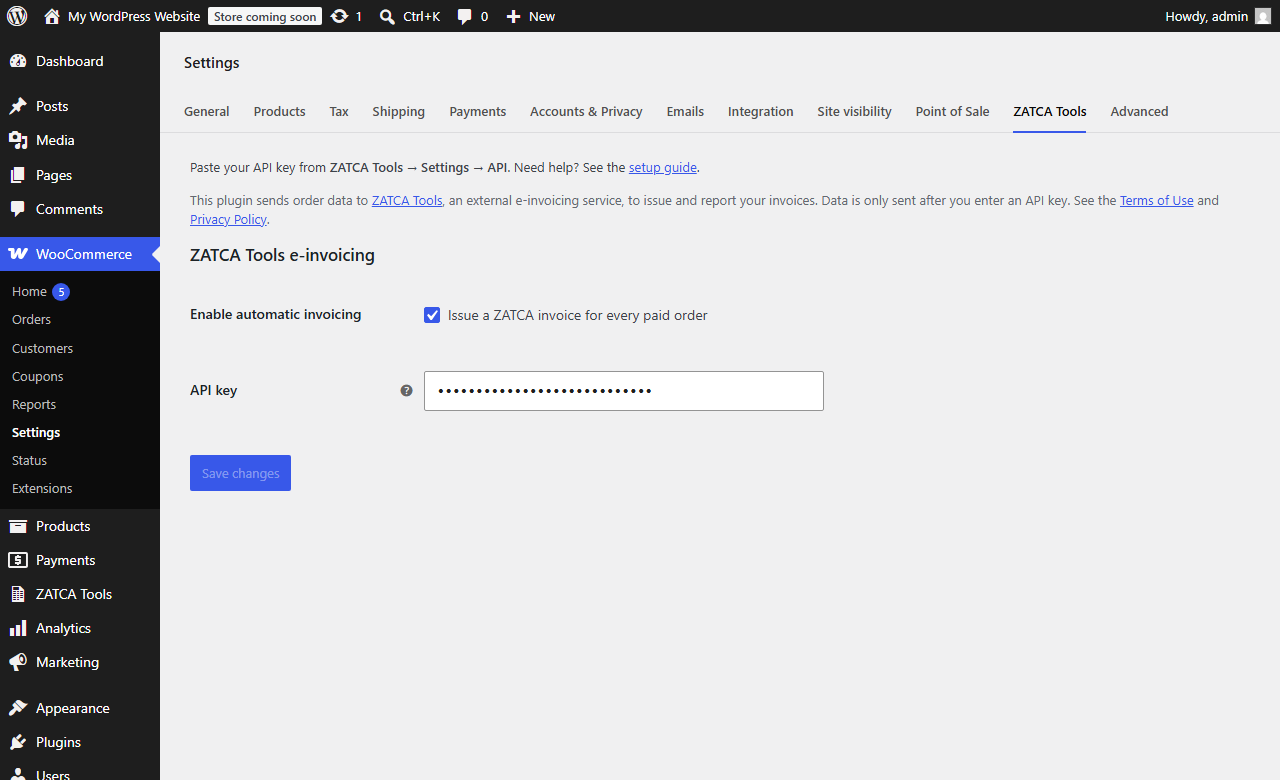Open WooCommerce Home submenu item
The image size is (1280, 780).
click(x=29, y=291)
